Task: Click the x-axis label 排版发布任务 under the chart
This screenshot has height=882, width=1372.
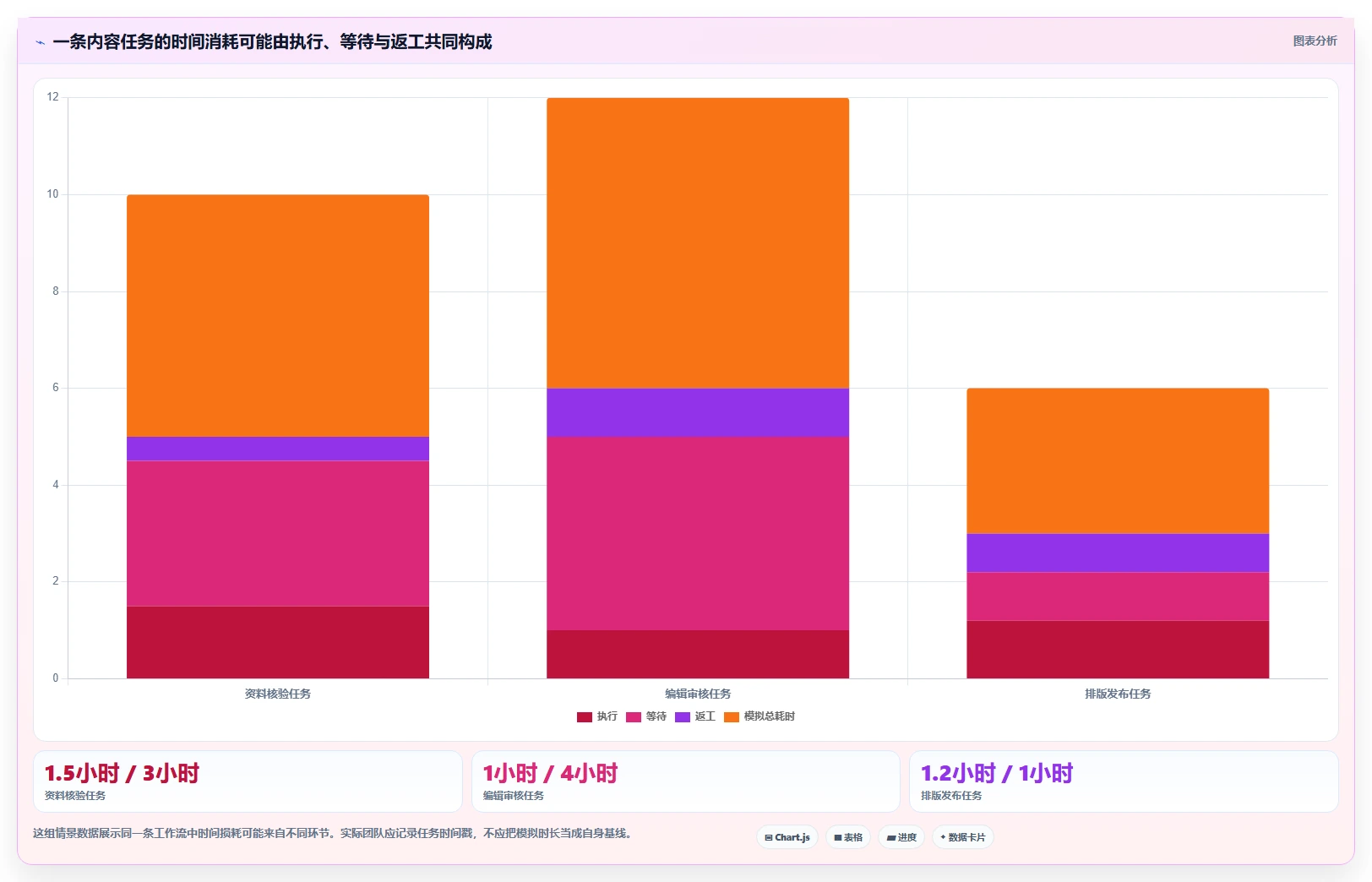Action: pyautogui.click(x=1118, y=694)
